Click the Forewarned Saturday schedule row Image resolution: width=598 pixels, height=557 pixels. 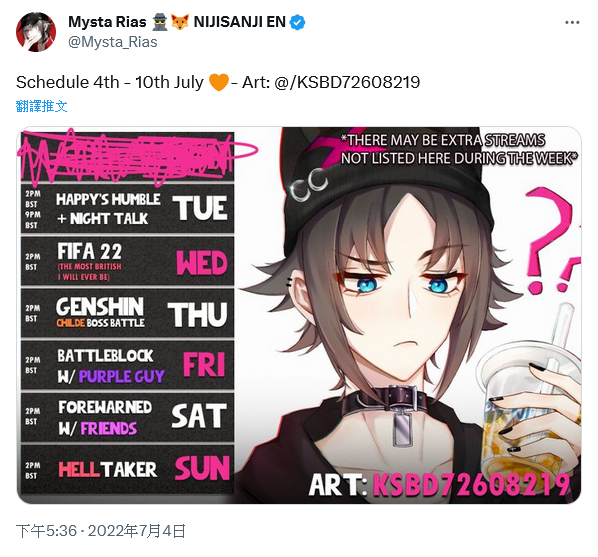(x=127, y=417)
